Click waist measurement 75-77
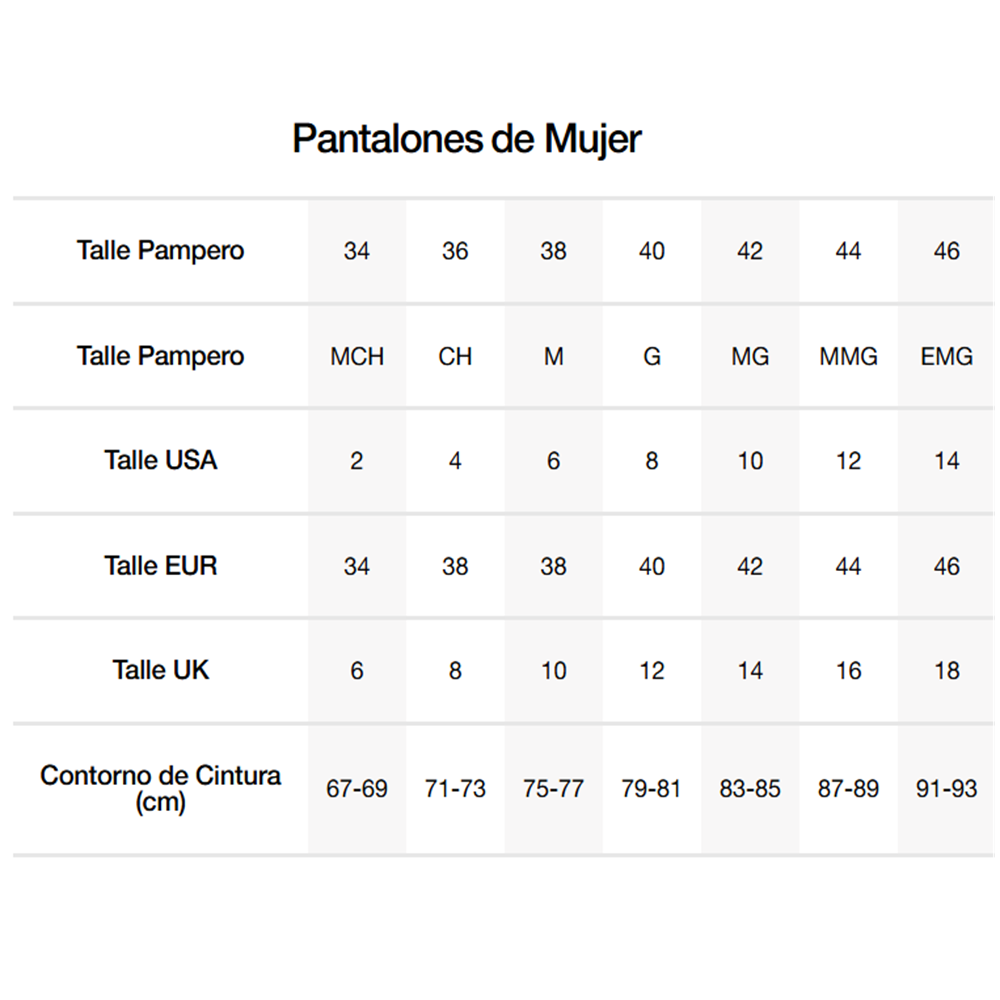Screen dimensions: 1000x1000 553,789
